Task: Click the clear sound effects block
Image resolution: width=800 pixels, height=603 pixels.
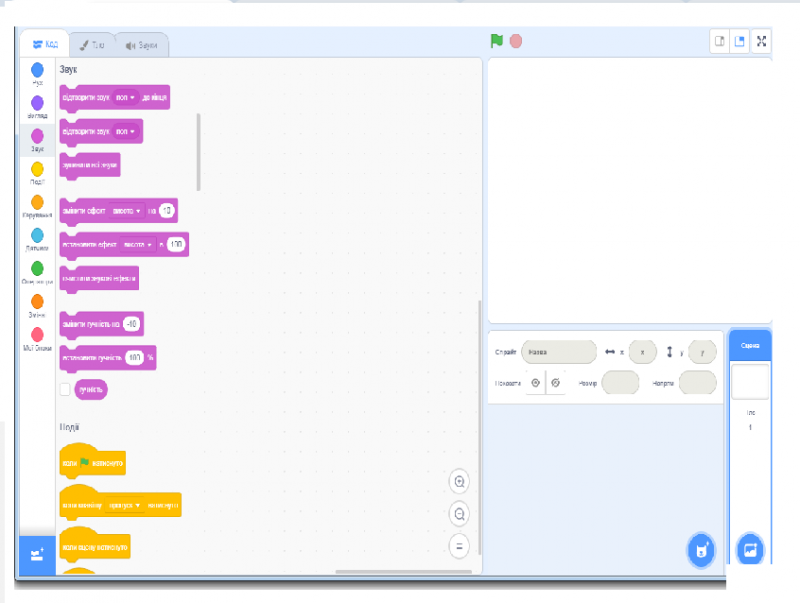Action: (99, 279)
